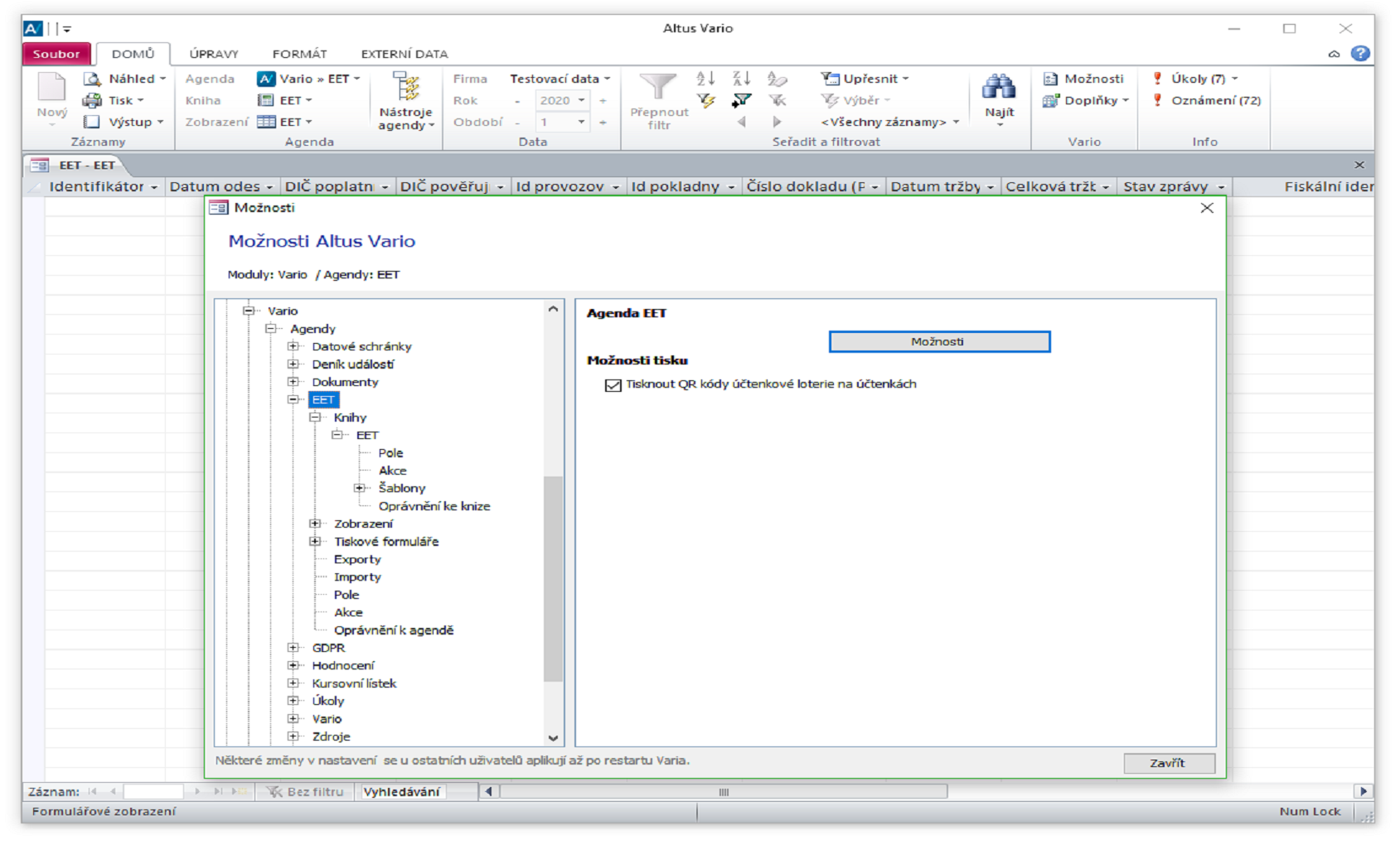Viewport: 1400px width, 845px height.
Task: Click the Vario » EET agenda icon
Action: click(x=266, y=79)
